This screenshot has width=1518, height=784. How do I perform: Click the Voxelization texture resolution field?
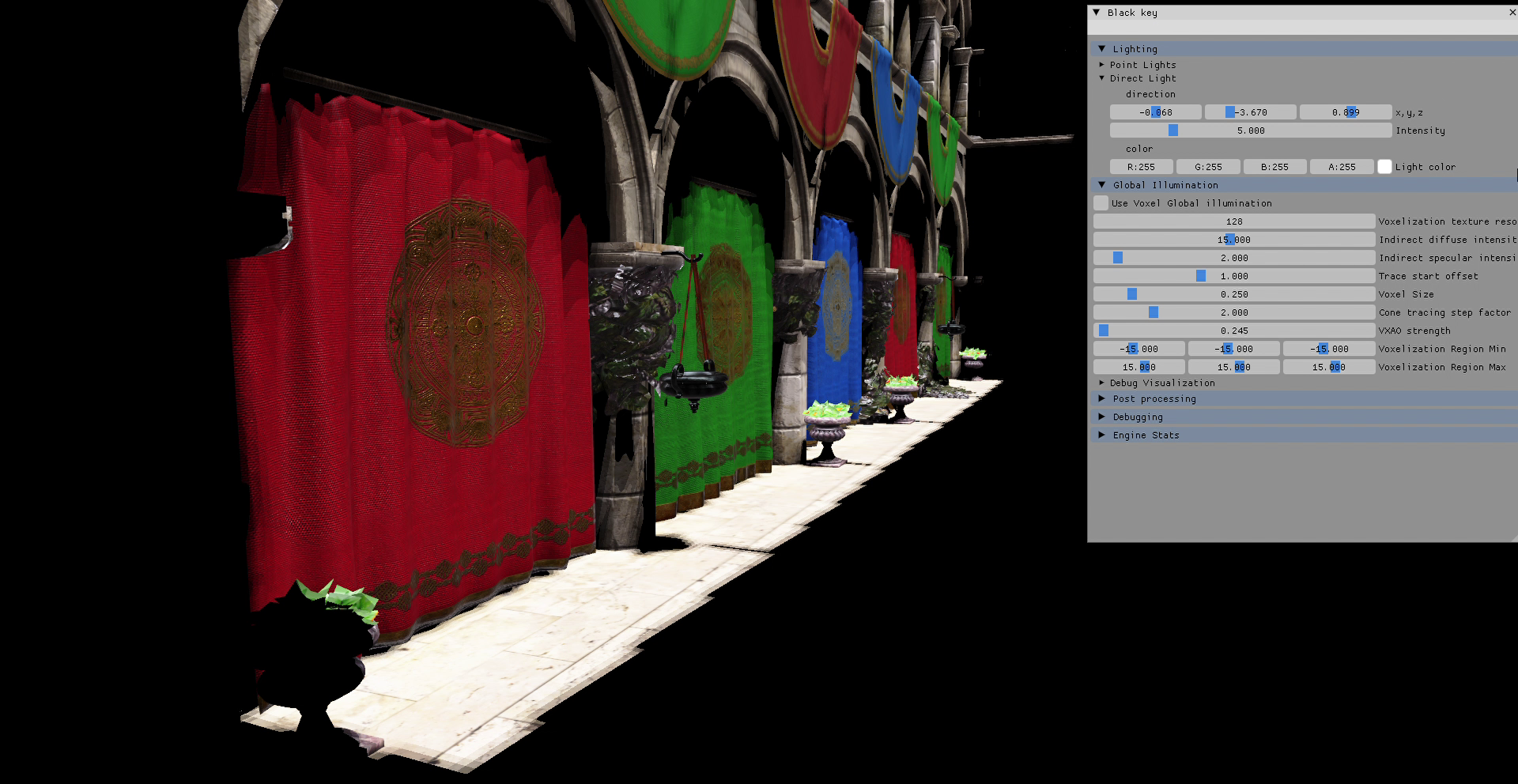click(1233, 221)
